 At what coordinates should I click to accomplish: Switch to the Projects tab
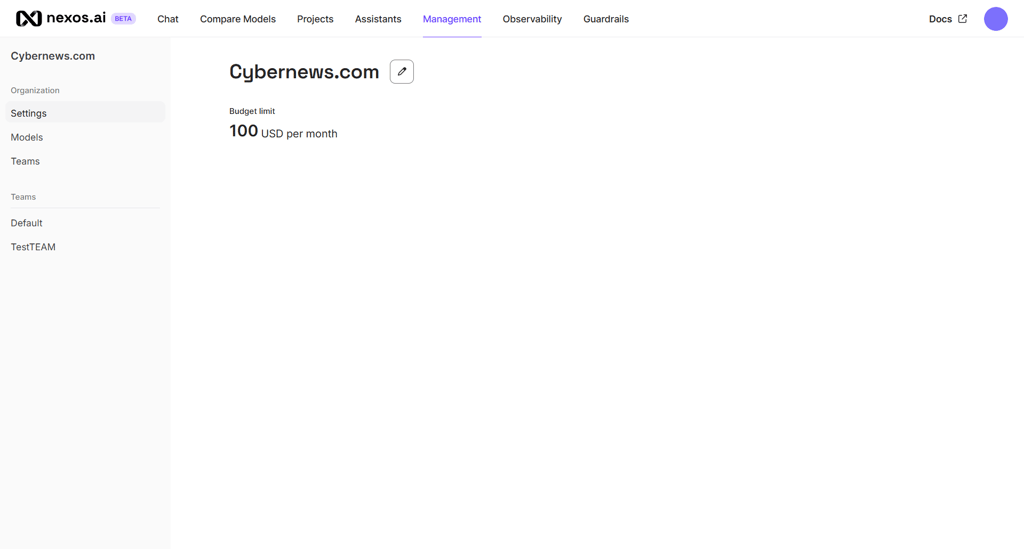click(x=315, y=19)
